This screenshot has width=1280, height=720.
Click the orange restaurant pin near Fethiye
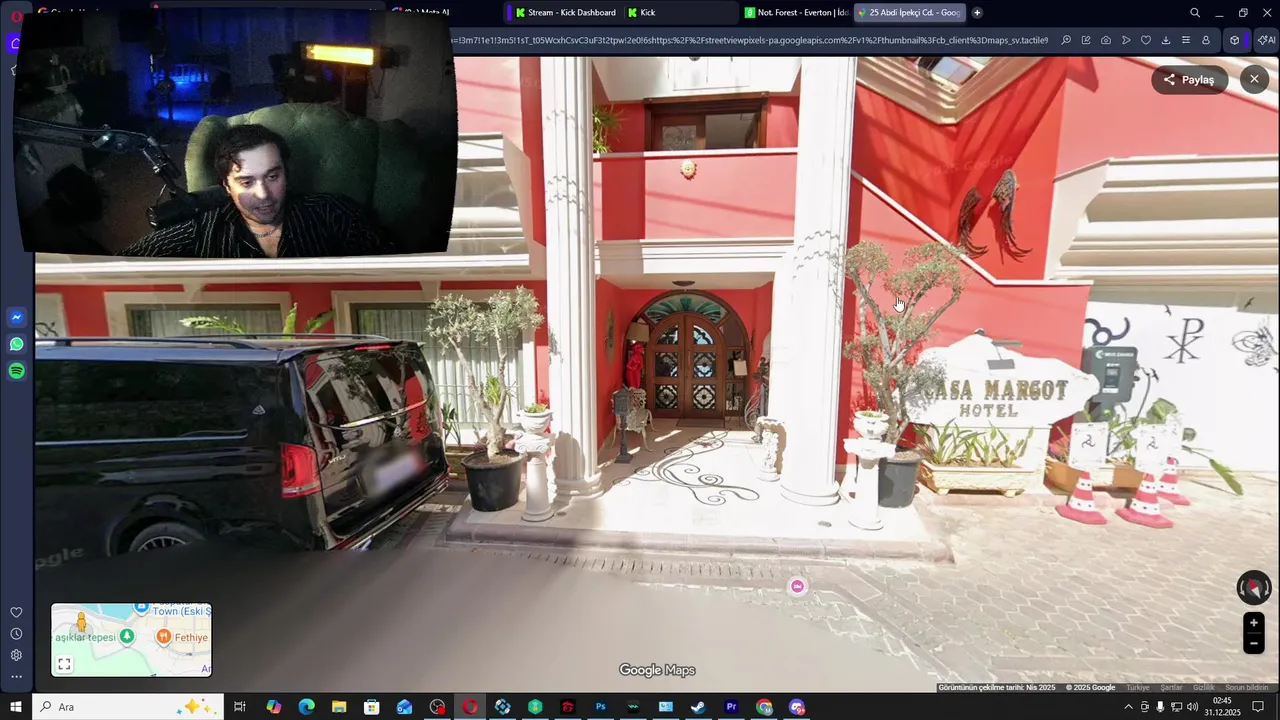click(x=166, y=637)
